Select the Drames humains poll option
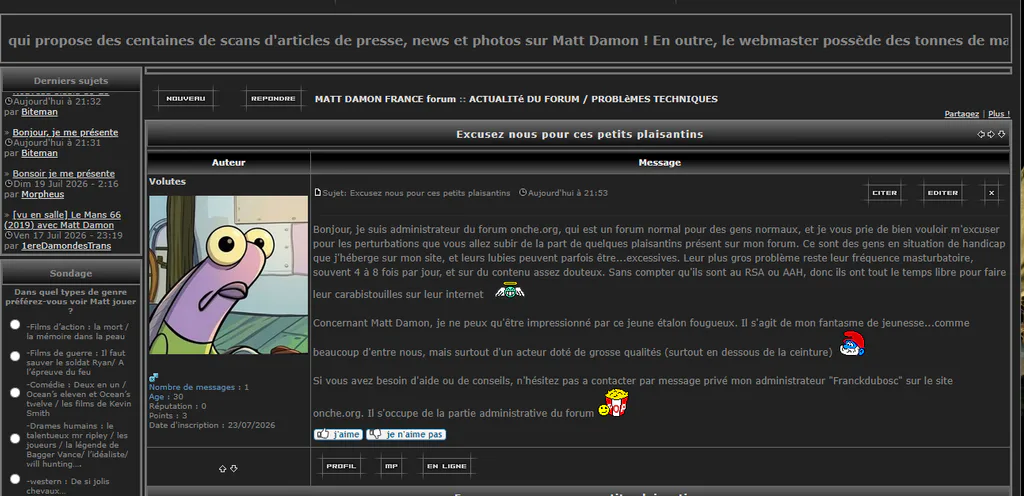The width and height of the screenshot is (1024, 496). [15, 439]
